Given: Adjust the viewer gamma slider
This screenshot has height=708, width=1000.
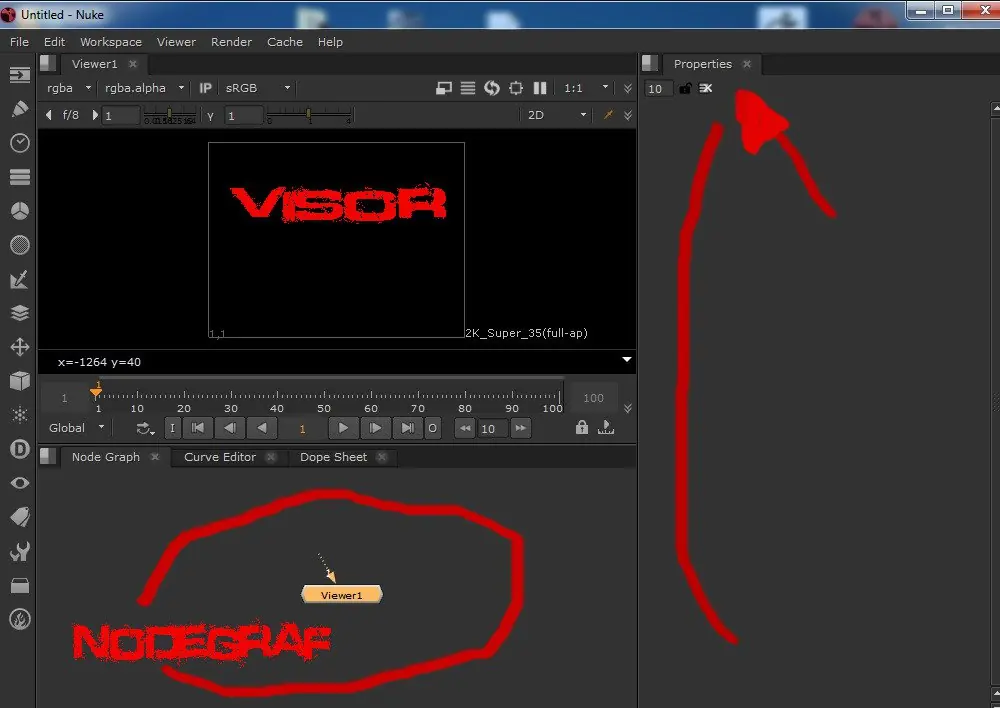Looking at the screenshot, I should 309,115.
